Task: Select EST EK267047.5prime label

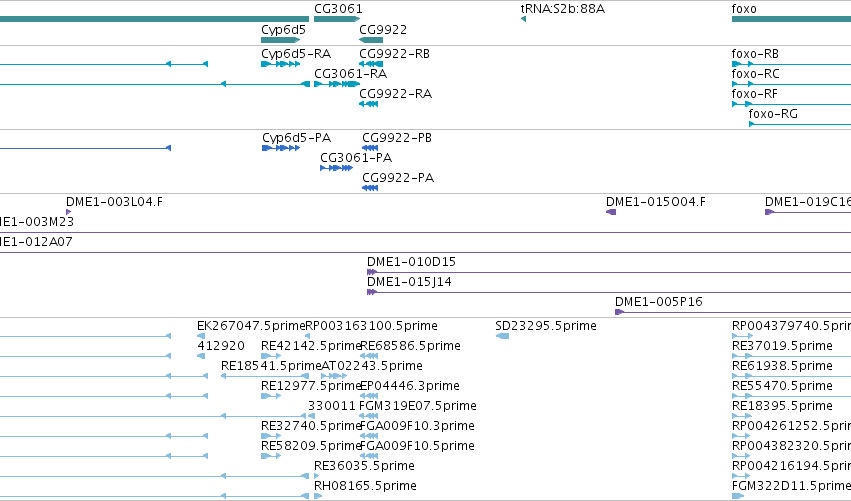Action: click(251, 326)
